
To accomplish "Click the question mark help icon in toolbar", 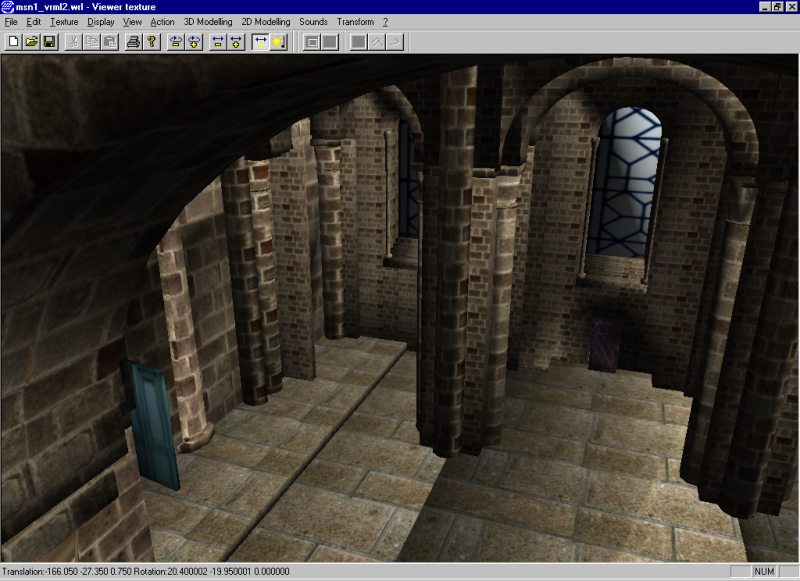I will click(152, 42).
